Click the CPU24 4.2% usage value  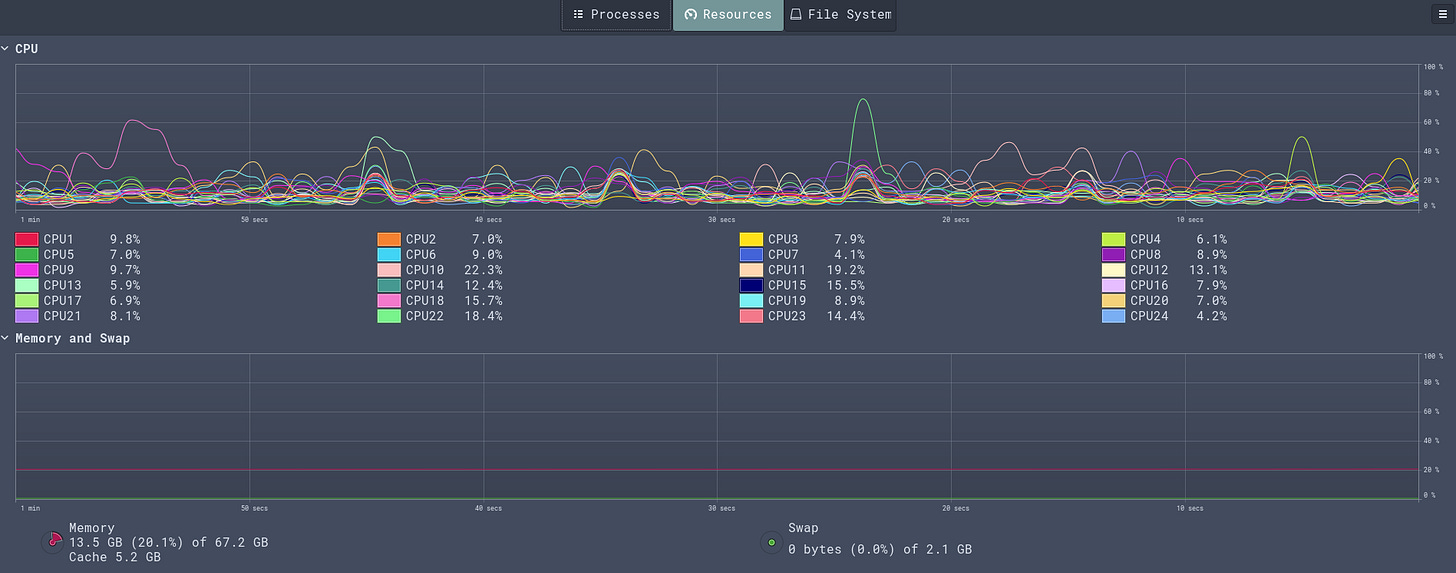1212,316
